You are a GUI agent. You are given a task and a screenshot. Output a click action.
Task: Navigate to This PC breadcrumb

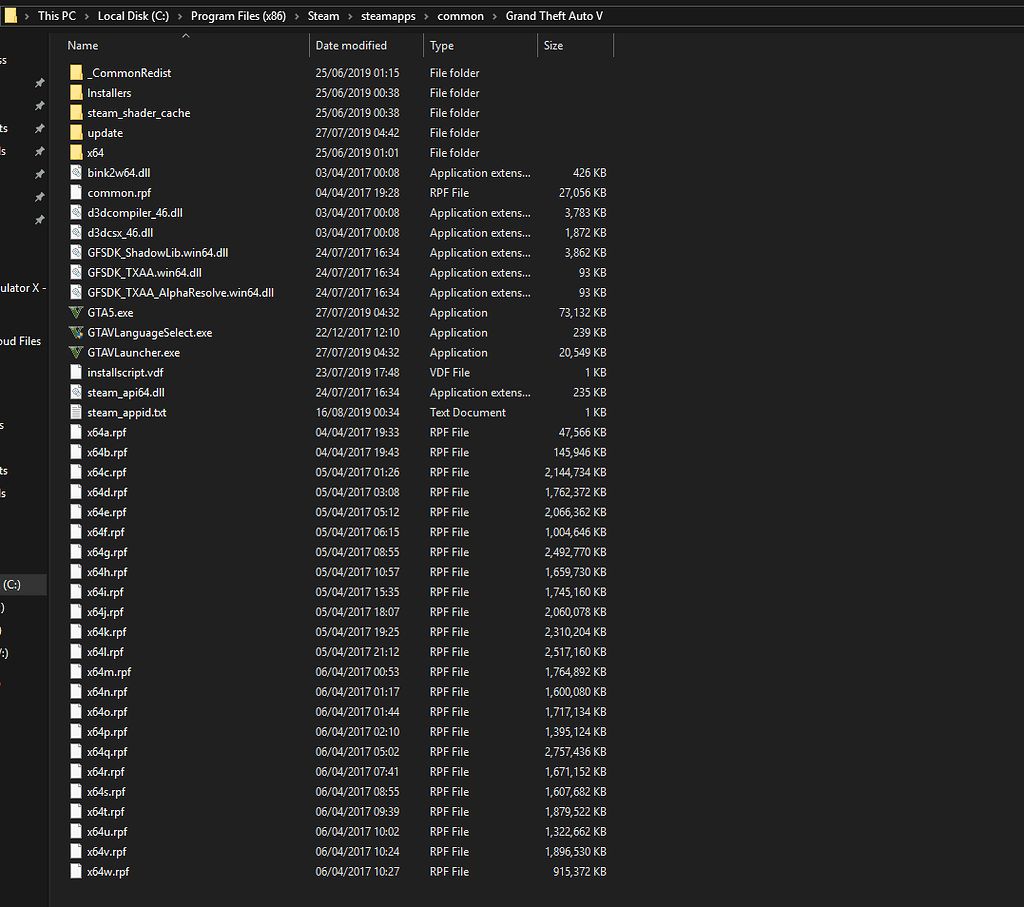[57, 16]
